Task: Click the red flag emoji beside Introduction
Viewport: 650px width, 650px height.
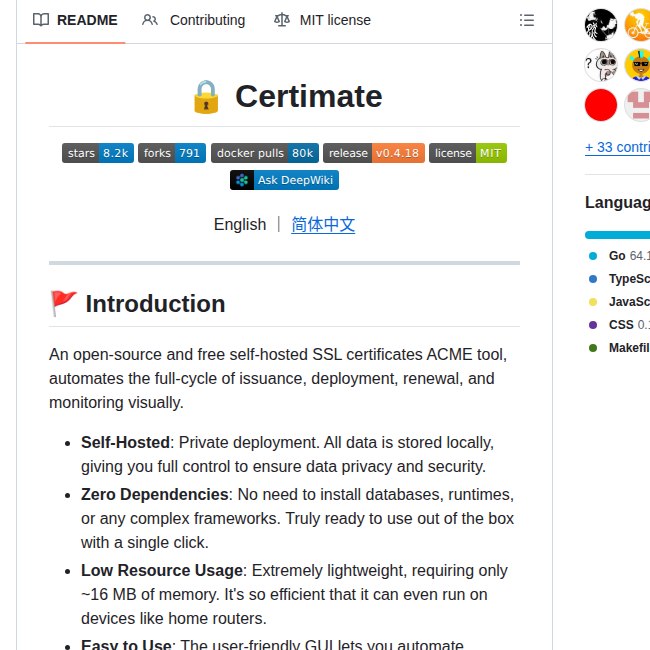Action: coord(63,303)
